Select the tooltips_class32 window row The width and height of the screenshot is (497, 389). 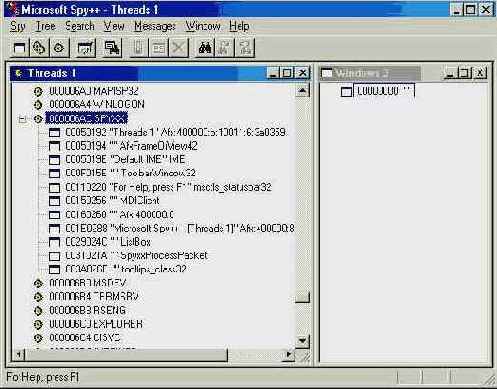(x=126, y=269)
